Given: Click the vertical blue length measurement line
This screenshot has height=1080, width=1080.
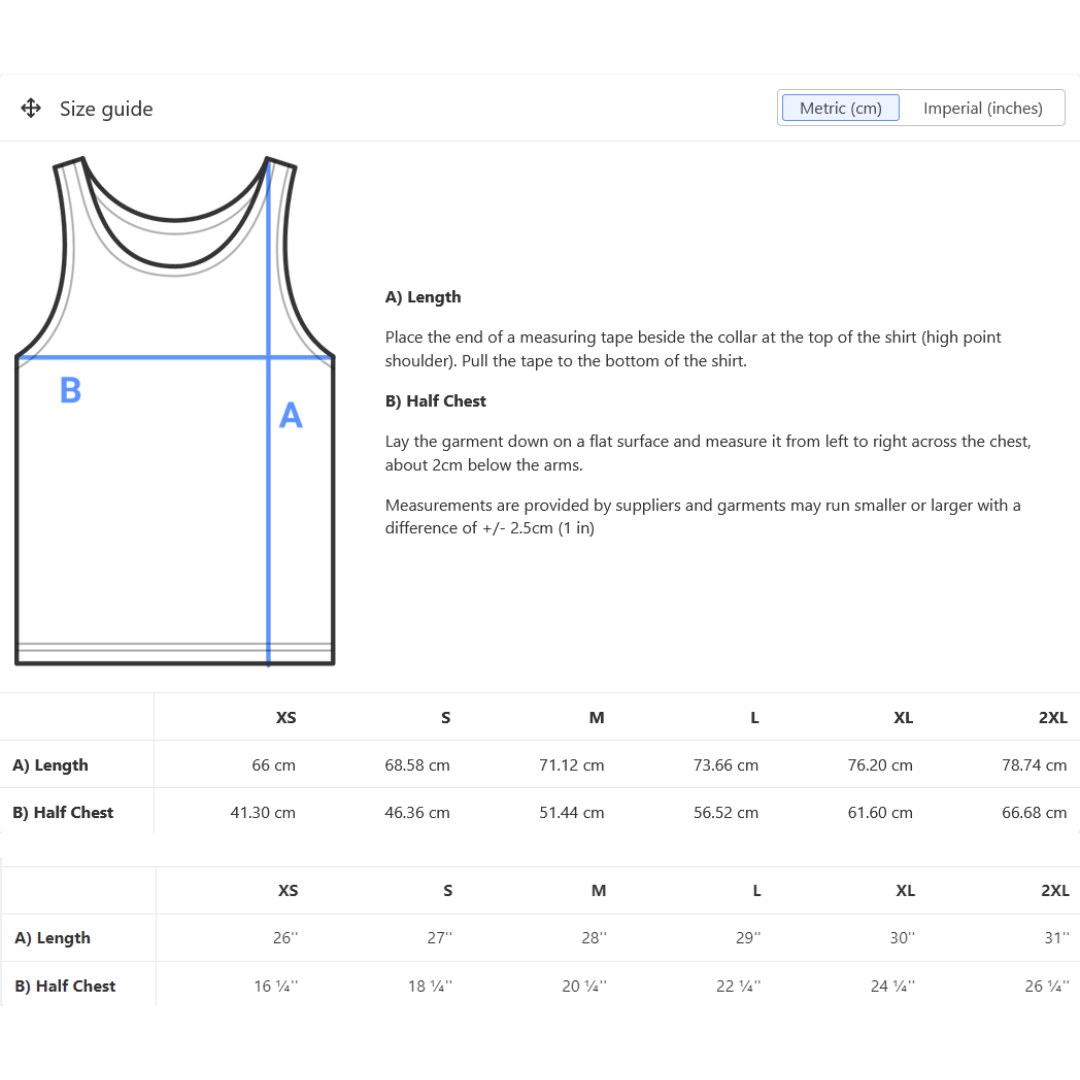Looking at the screenshot, I should pos(268,500).
